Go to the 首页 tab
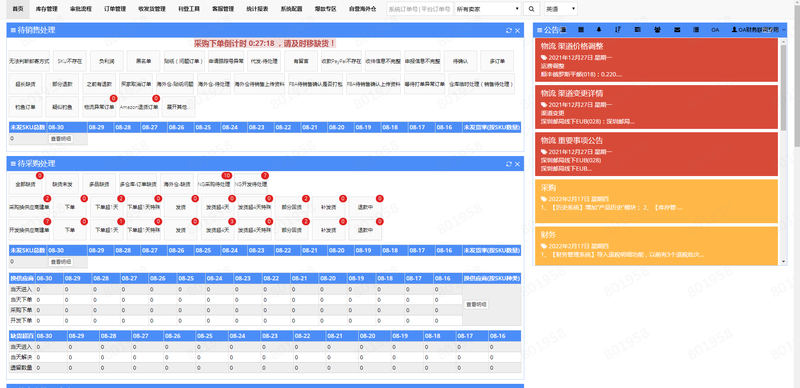 18,9
